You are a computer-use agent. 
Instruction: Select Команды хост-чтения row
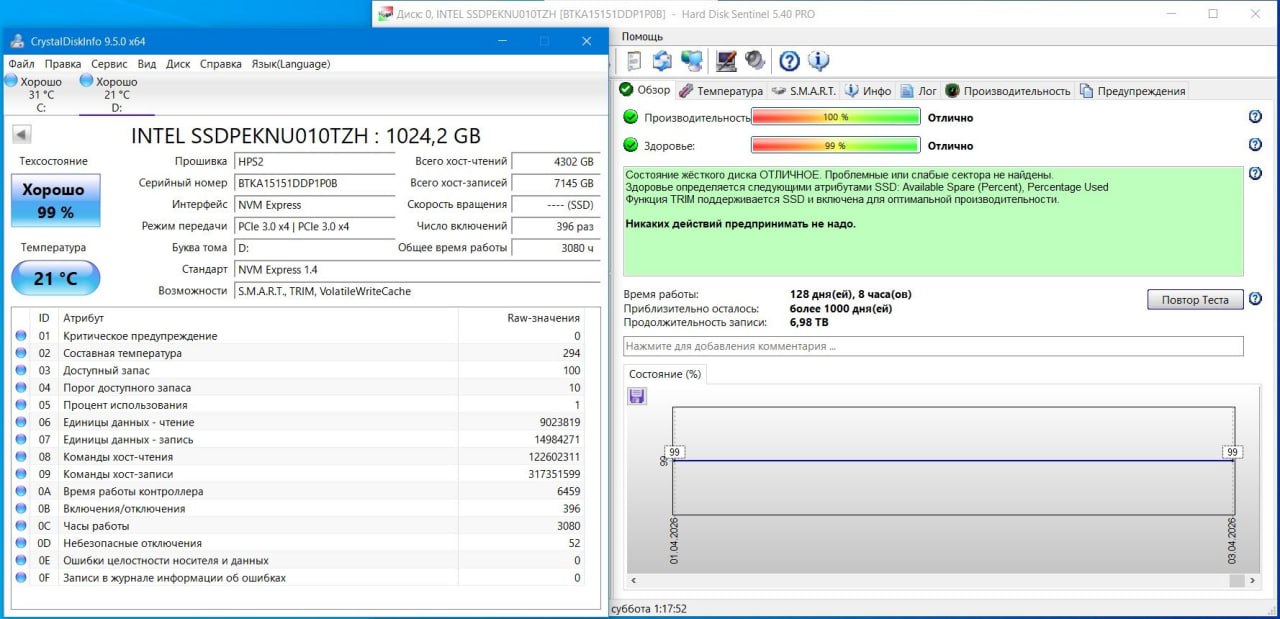[x=298, y=457]
